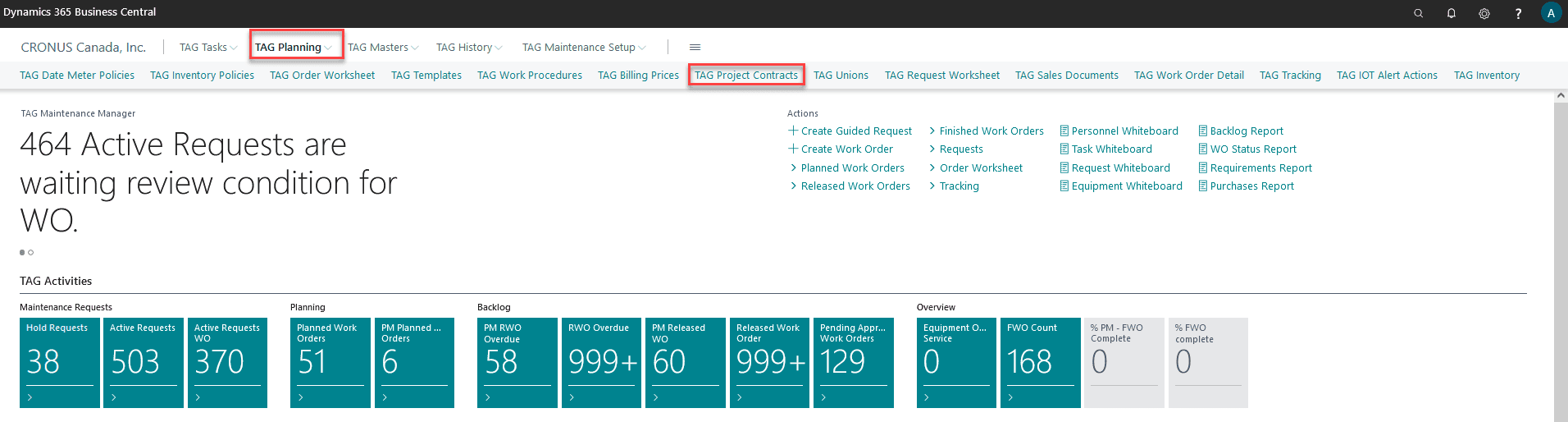Image resolution: width=1568 pixels, height=422 pixels.
Task: Select the second headline page dot
Action: (31, 252)
